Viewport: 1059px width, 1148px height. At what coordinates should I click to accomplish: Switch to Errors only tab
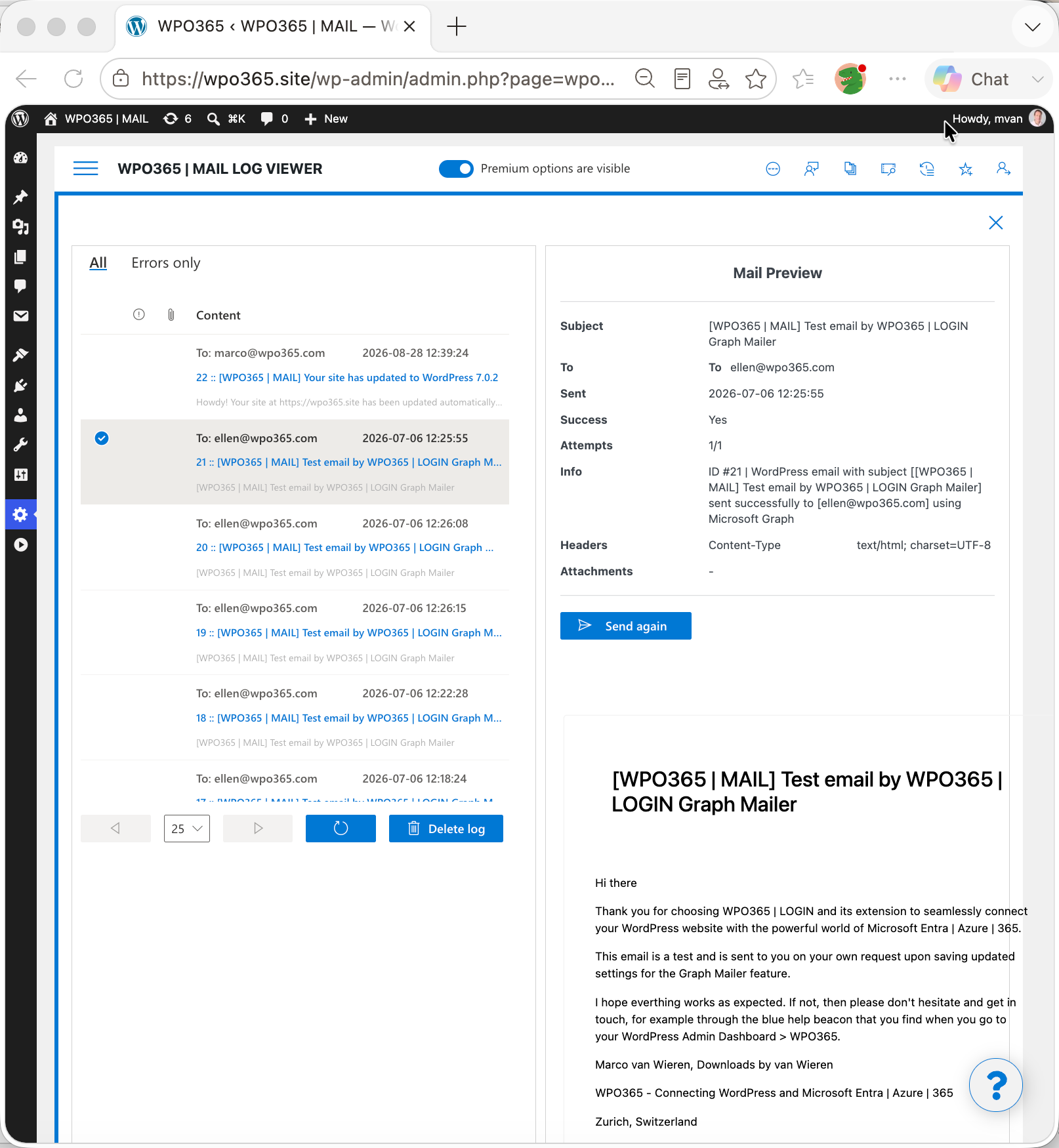click(166, 263)
